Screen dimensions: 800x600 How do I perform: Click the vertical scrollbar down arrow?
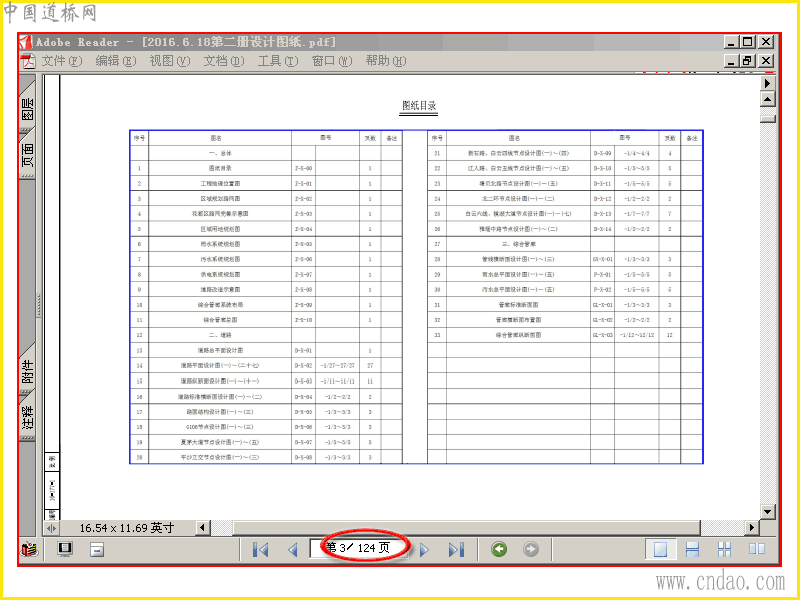pos(768,511)
